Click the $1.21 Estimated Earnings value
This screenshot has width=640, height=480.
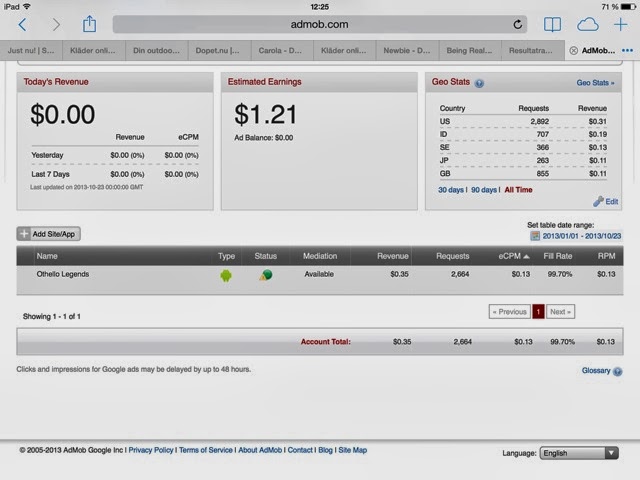click(265, 114)
